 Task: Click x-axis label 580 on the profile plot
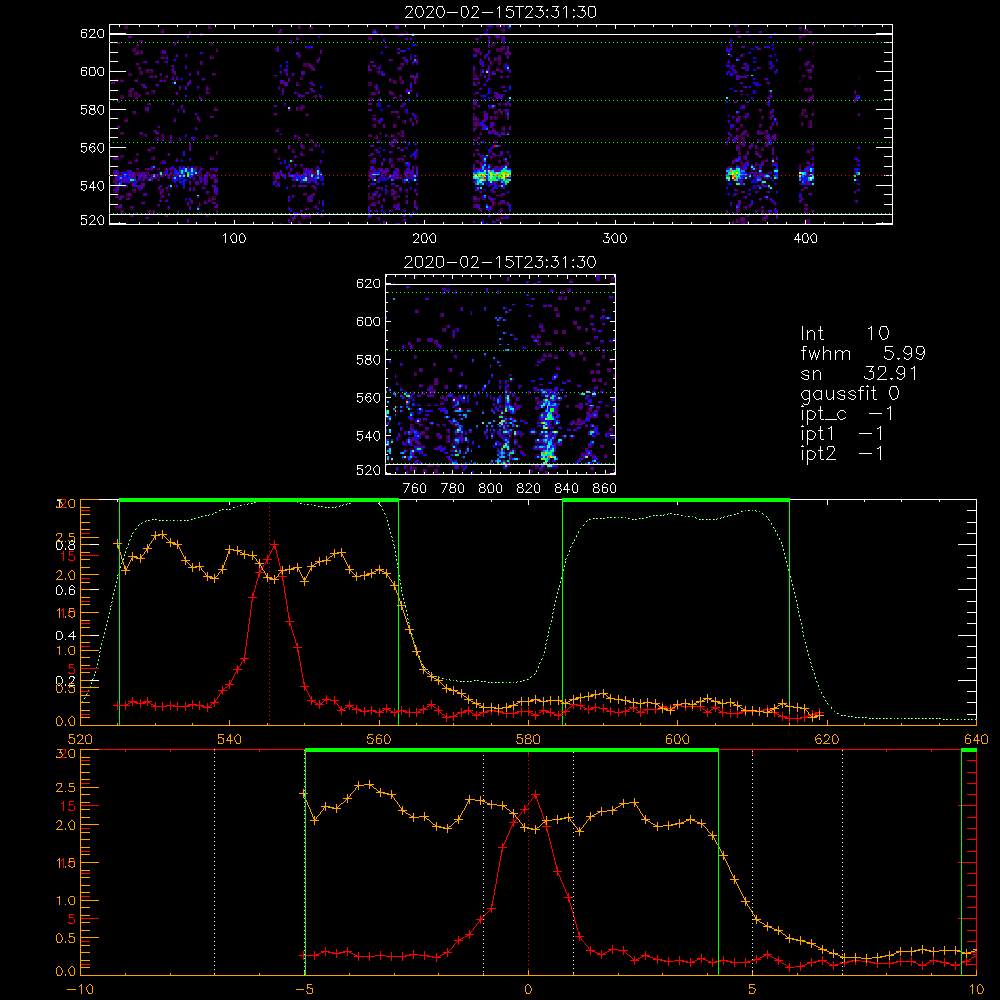[528, 740]
